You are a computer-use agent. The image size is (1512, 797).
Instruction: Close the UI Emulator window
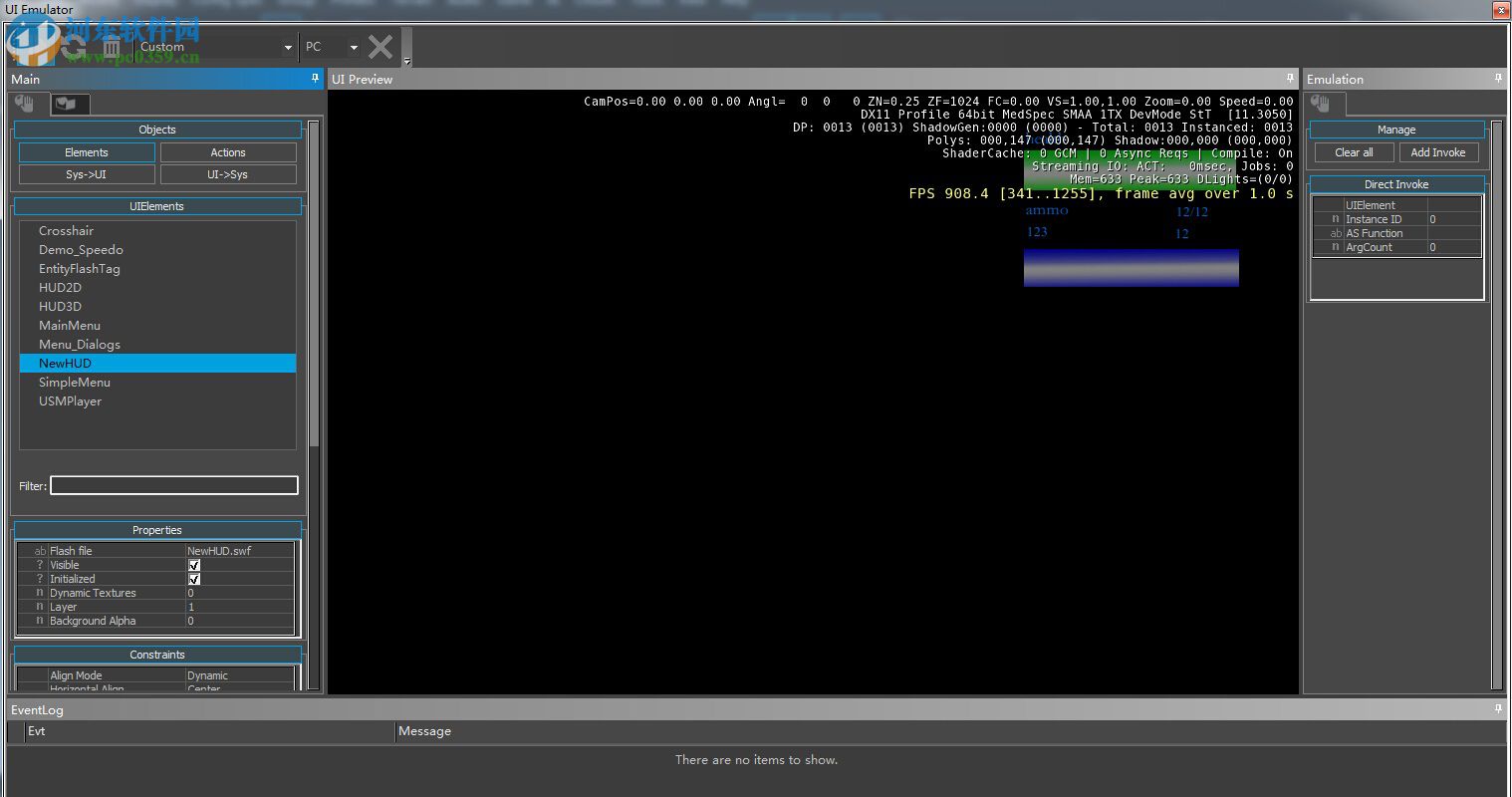click(1500, 9)
